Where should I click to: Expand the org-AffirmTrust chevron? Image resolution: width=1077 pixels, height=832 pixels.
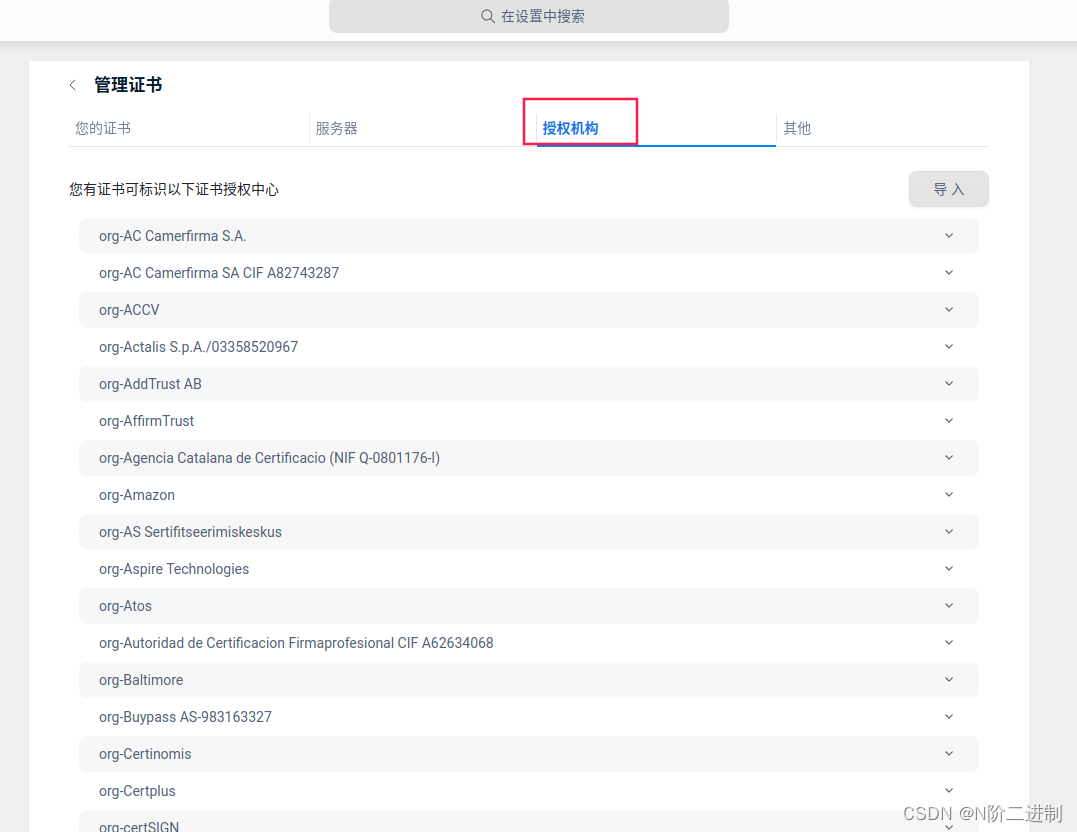pos(949,421)
